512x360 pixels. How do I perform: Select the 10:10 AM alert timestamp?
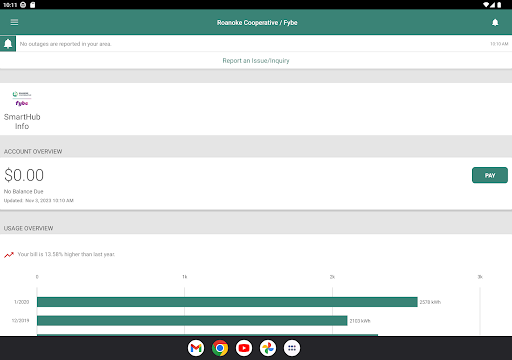pos(499,44)
